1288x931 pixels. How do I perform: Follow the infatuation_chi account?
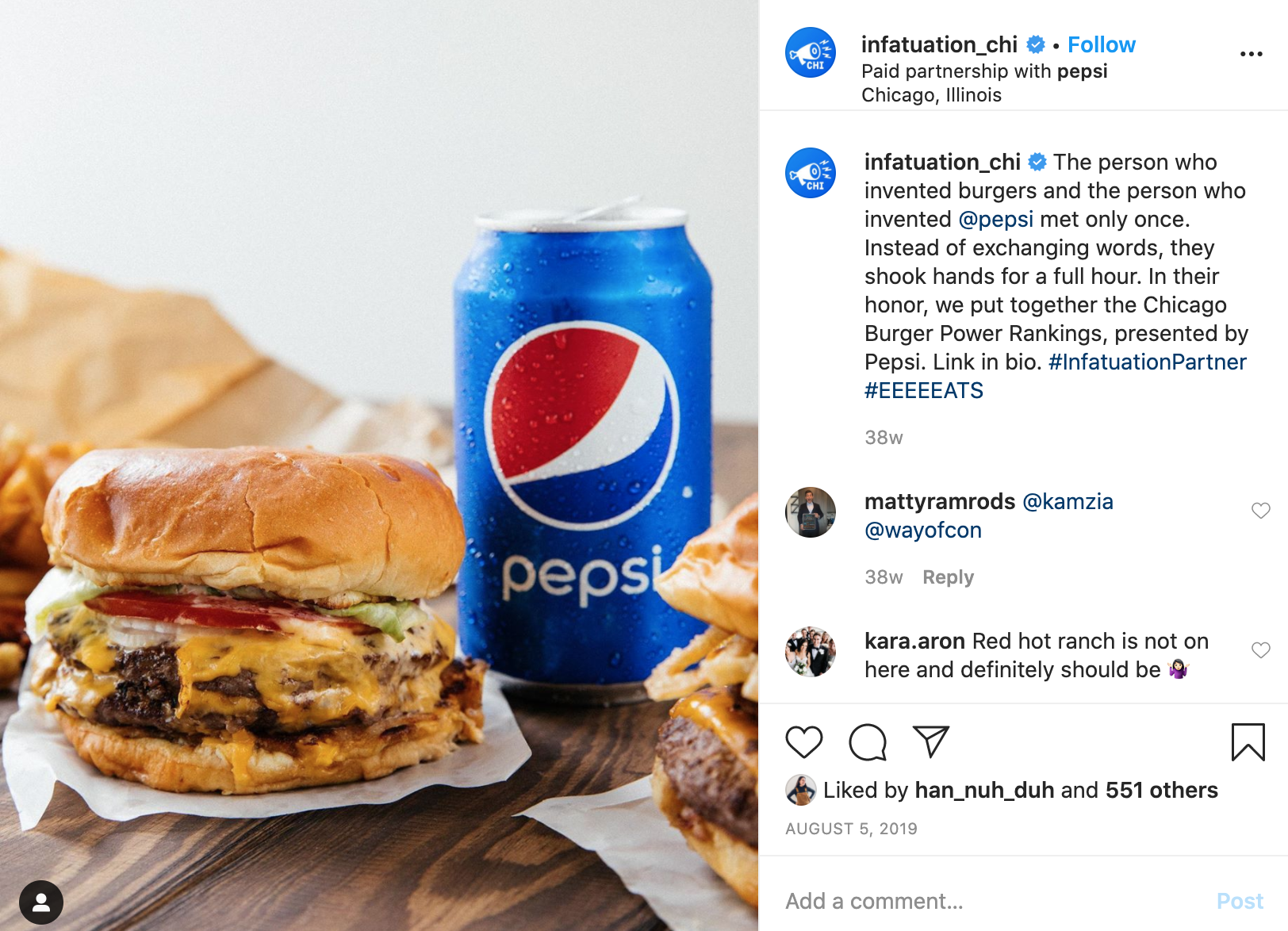point(1102,44)
